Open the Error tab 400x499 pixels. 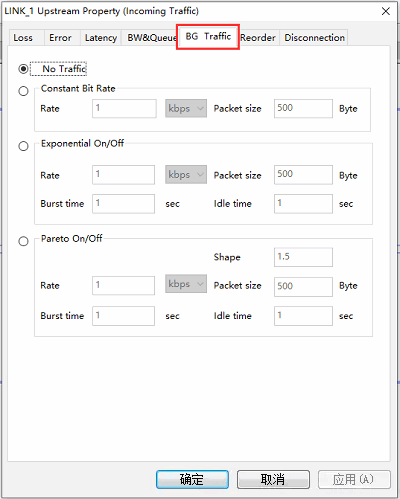coord(60,38)
